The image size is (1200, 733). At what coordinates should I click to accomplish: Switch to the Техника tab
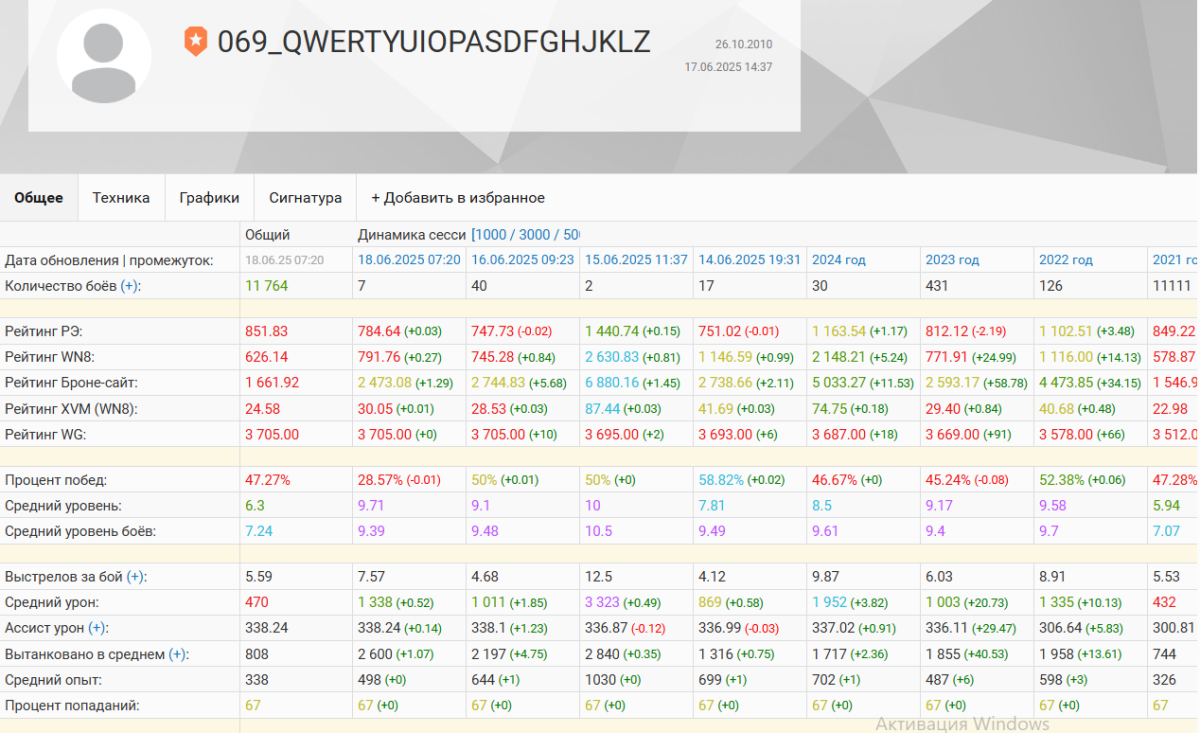pyautogui.click(x=121, y=198)
